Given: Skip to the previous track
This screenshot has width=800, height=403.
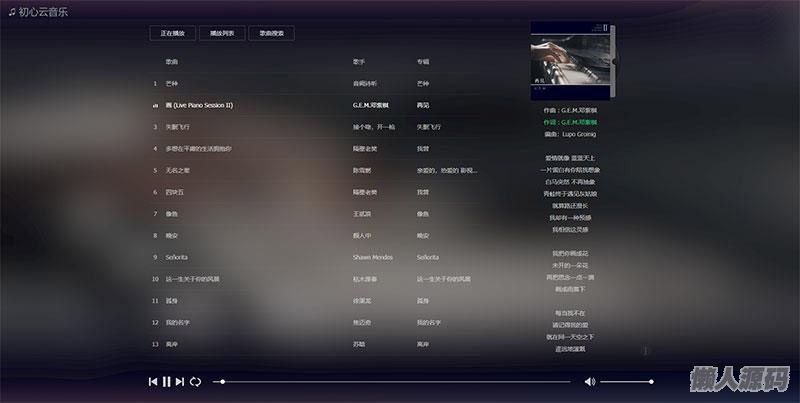Looking at the screenshot, I should click(153, 382).
